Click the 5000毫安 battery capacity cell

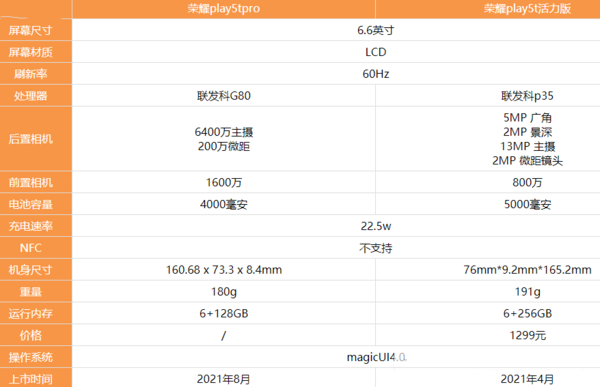[527, 204]
